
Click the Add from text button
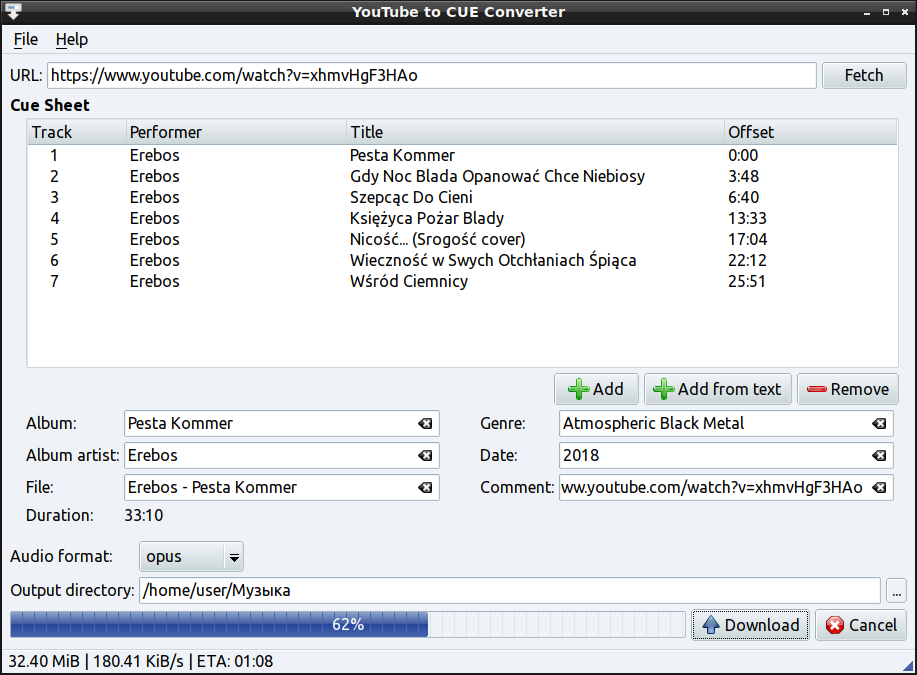point(718,389)
